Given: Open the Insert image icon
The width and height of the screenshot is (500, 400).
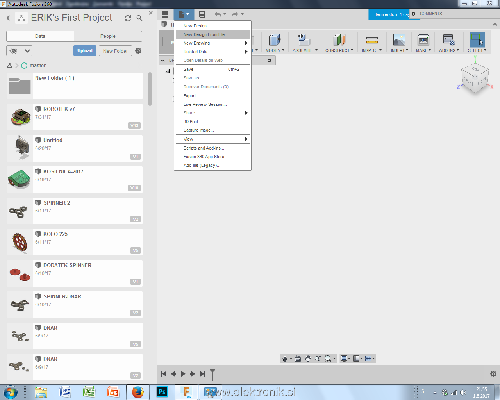Looking at the screenshot, I should [399, 40].
